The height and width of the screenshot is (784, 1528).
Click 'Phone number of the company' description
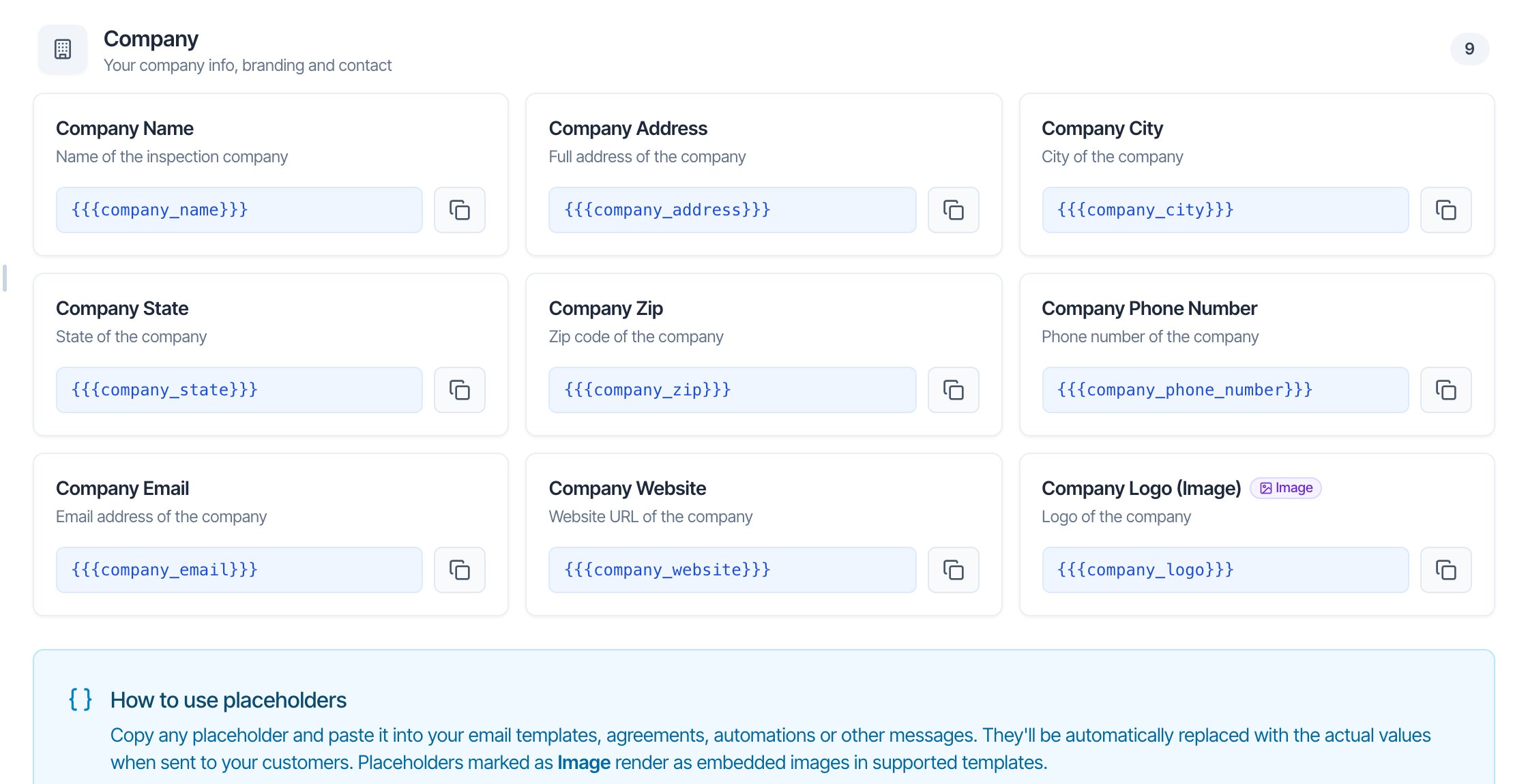[1149, 337]
